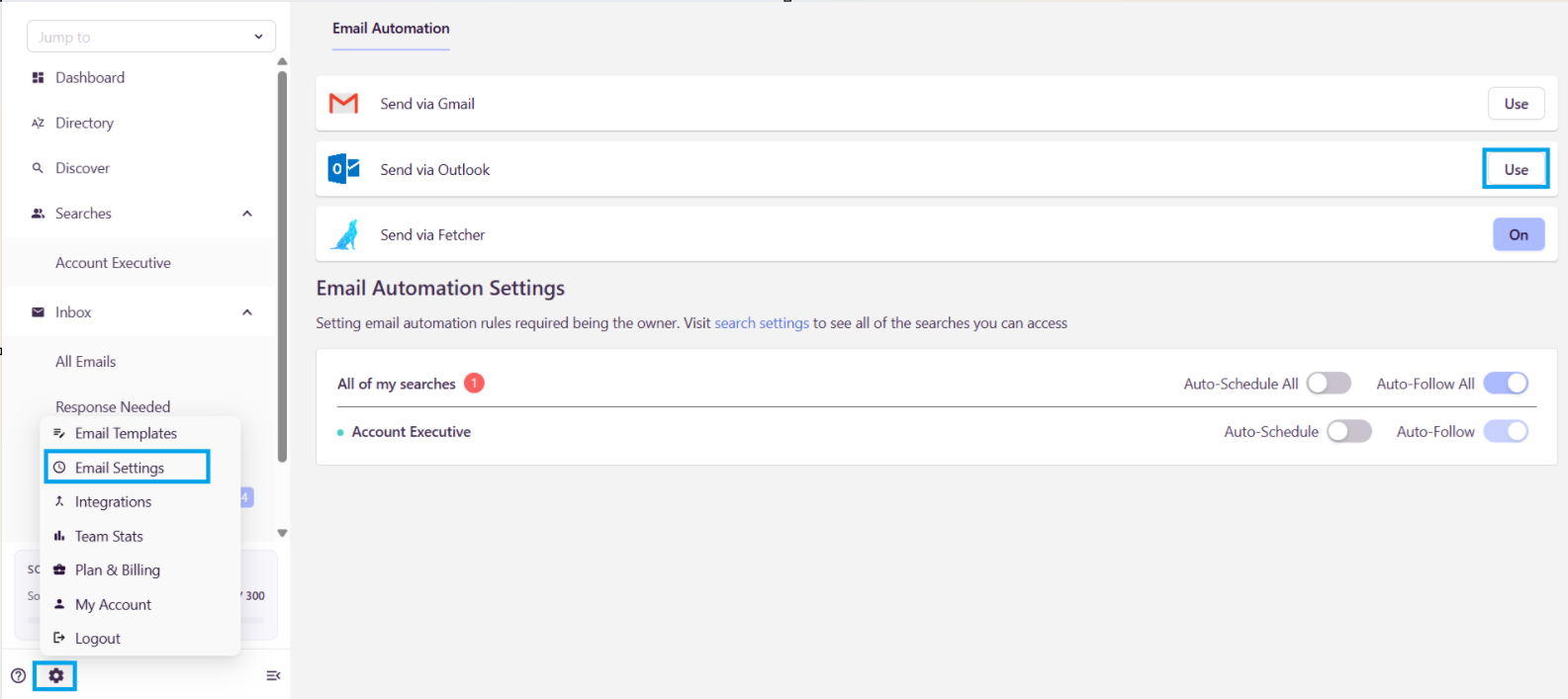Image resolution: width=1568 pixels, height=699 pixels.
Task: Click the Discover magnifier icon
Action: coord(38,168)
